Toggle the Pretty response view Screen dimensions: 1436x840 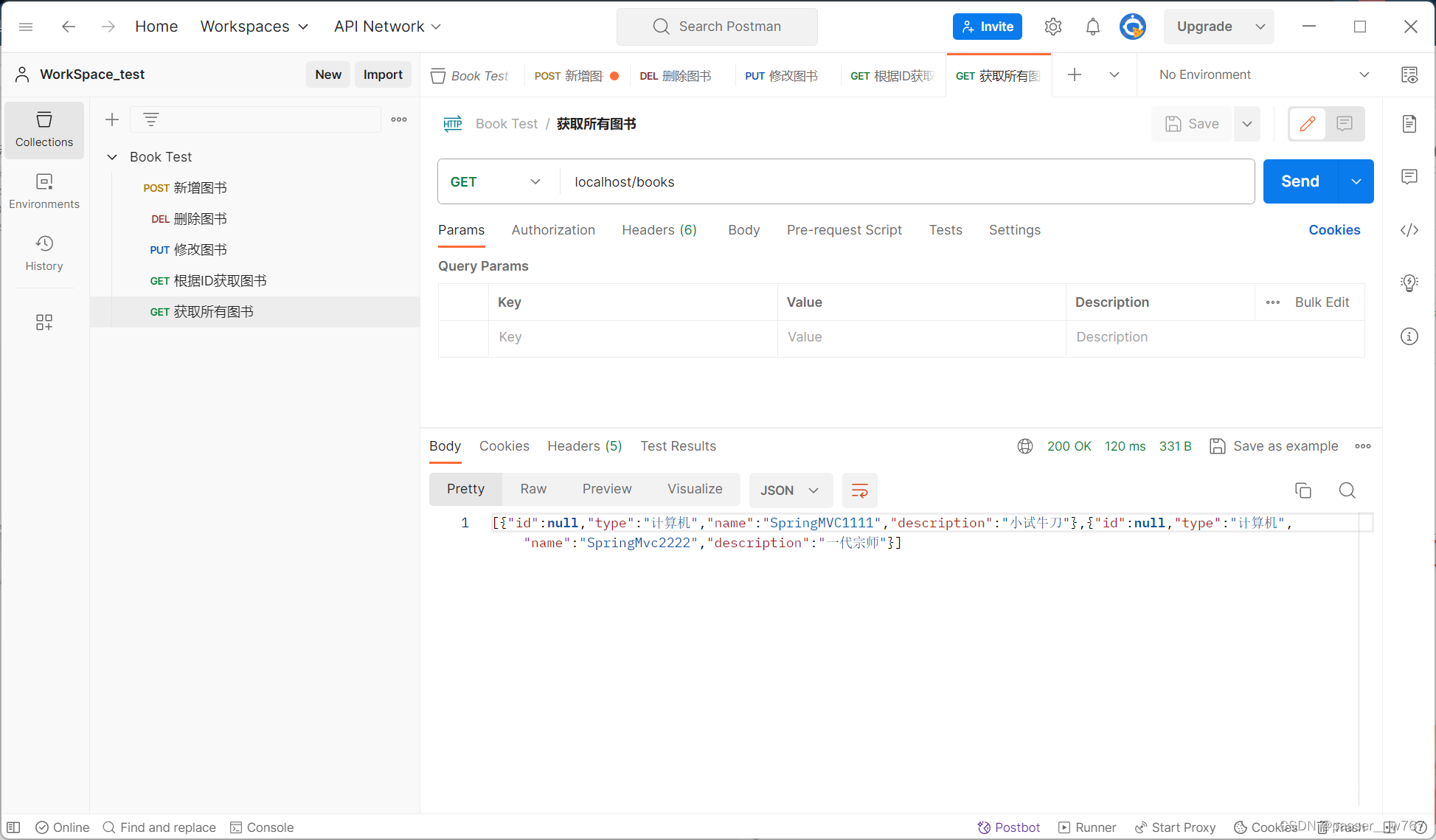[465, 488]
